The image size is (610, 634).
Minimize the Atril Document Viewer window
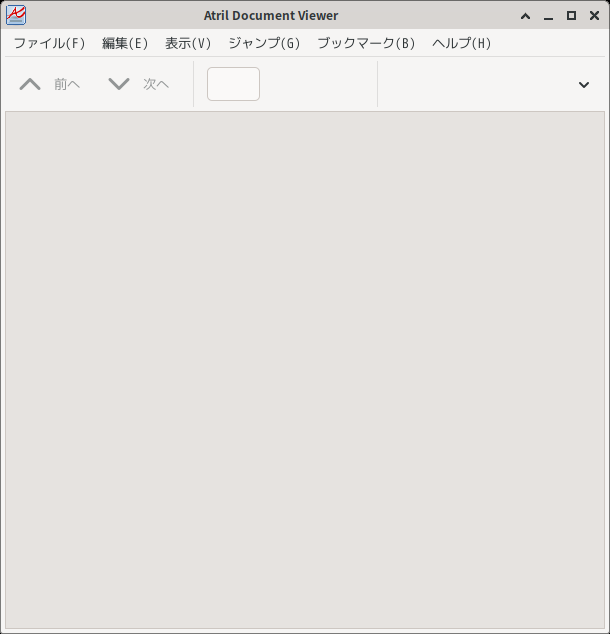click(548, 17)
